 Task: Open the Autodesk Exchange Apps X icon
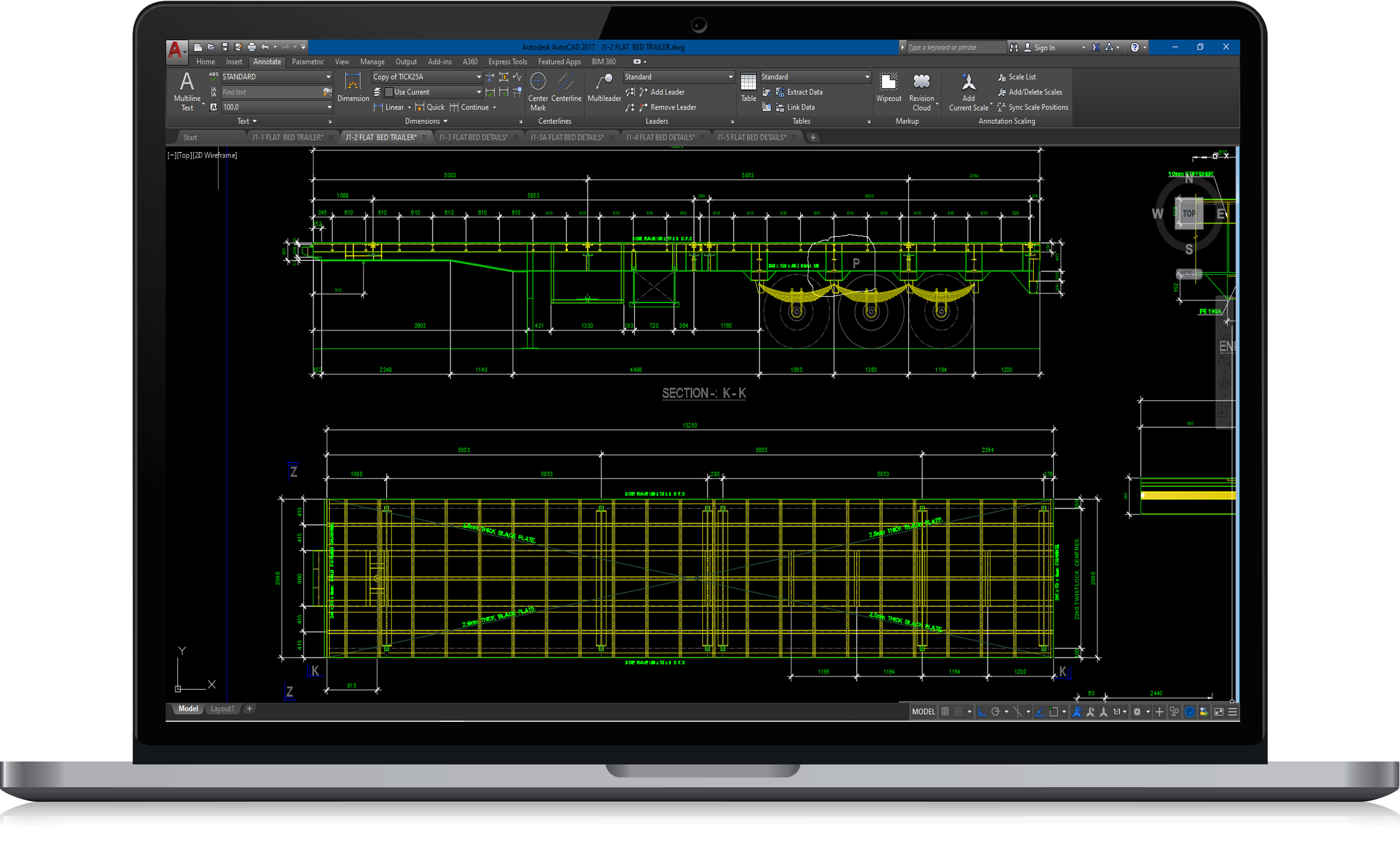click(x=1095, y=47)
